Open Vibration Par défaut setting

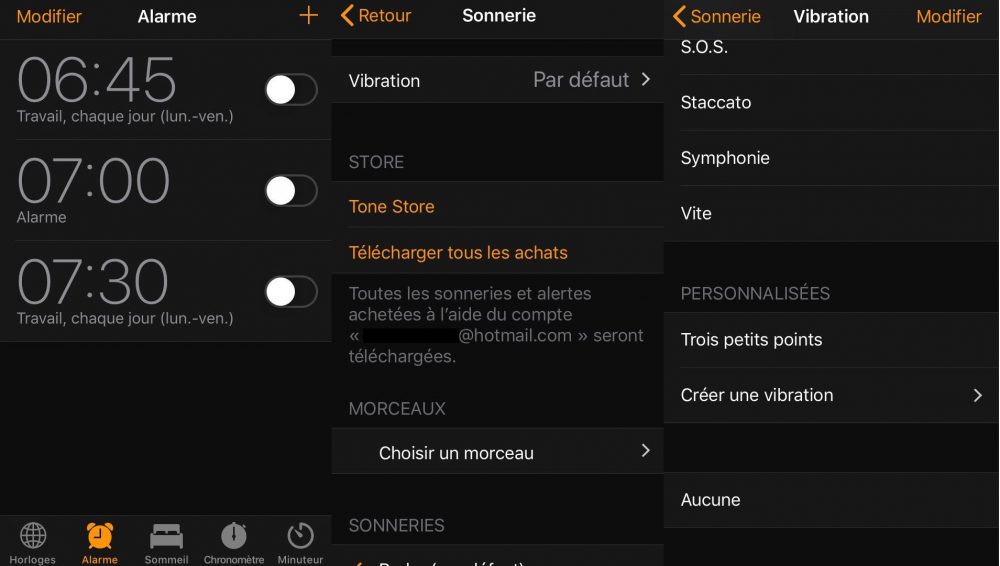(x=498, y=80)
